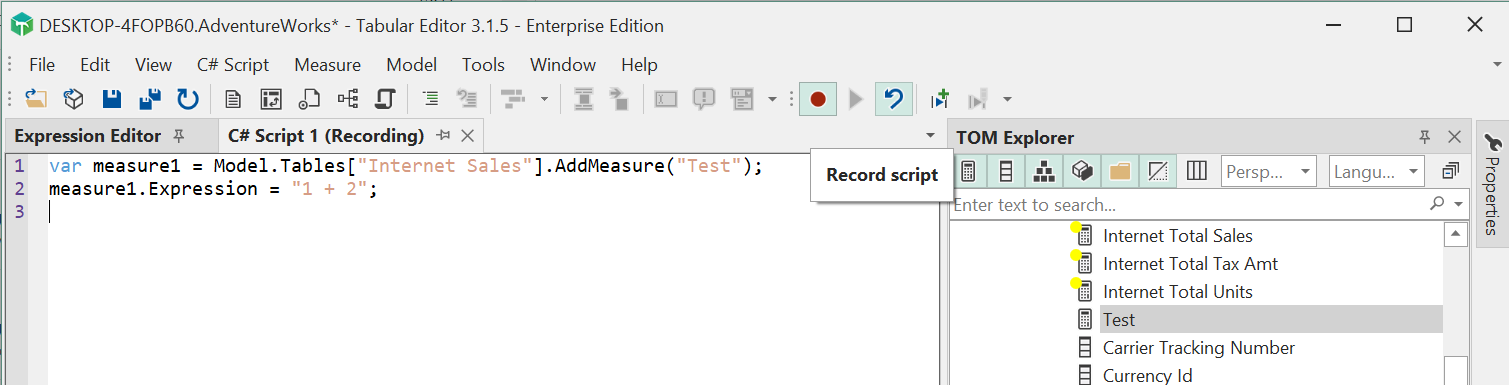Toggle hierarchies visibility in TOM Explorer
1509x385 pixels.
point(1044,171)
